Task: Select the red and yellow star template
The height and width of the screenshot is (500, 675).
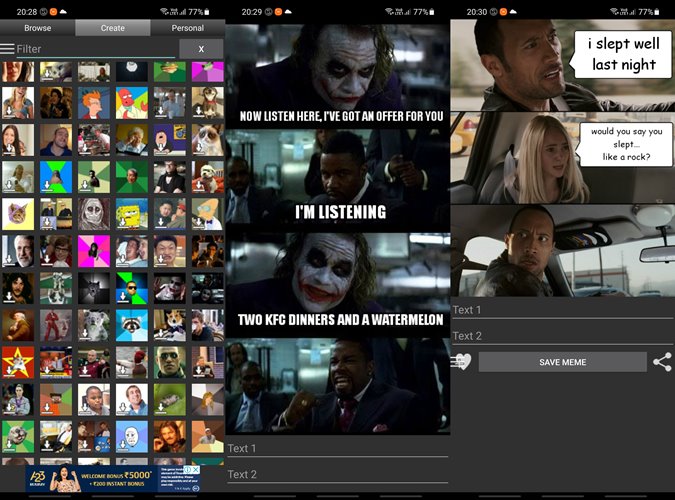Action: [x=18, y=362]
